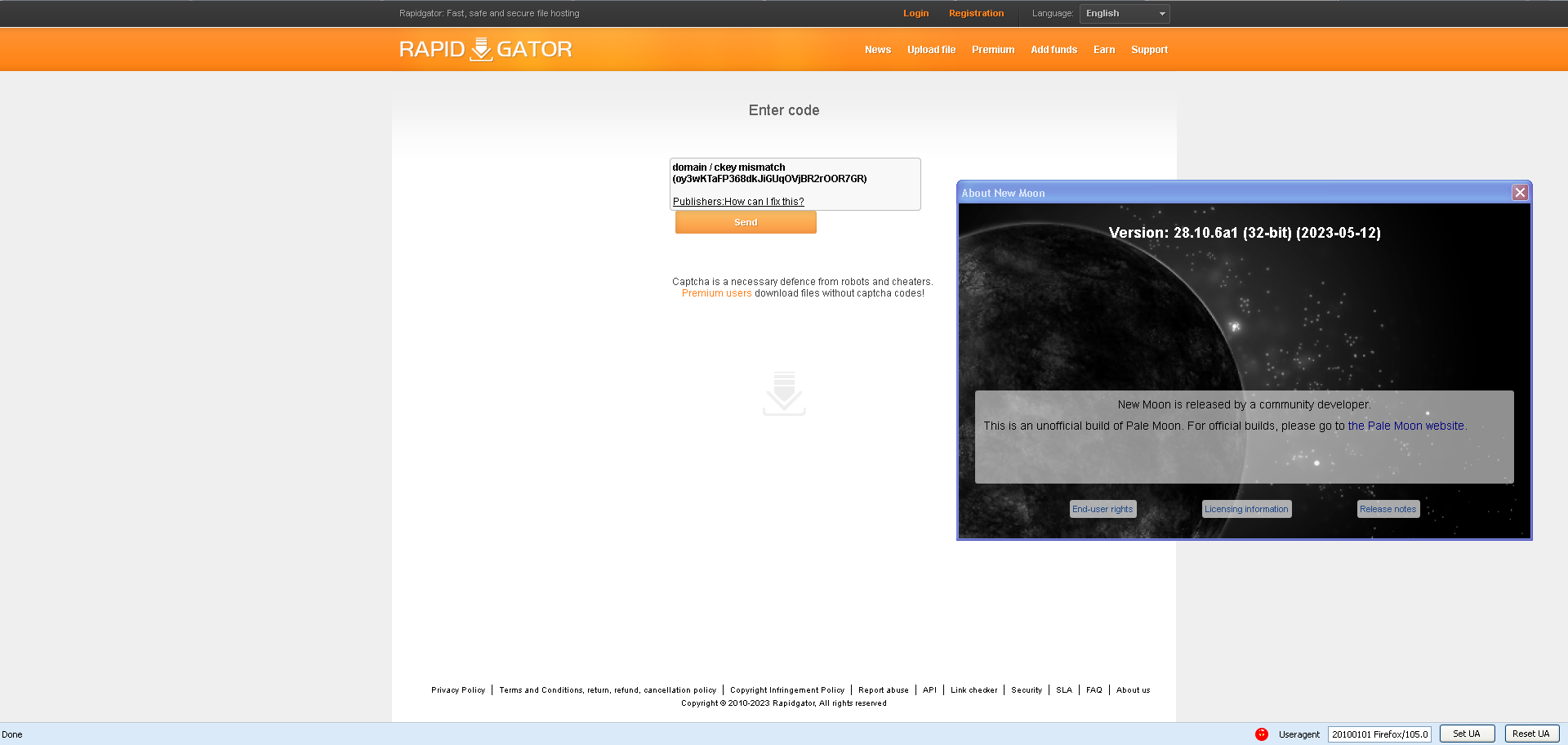The width and height of the screenshot is (1568, 745).
Task: Open the Pale Moon website link
Action: tap(1405, 426)
